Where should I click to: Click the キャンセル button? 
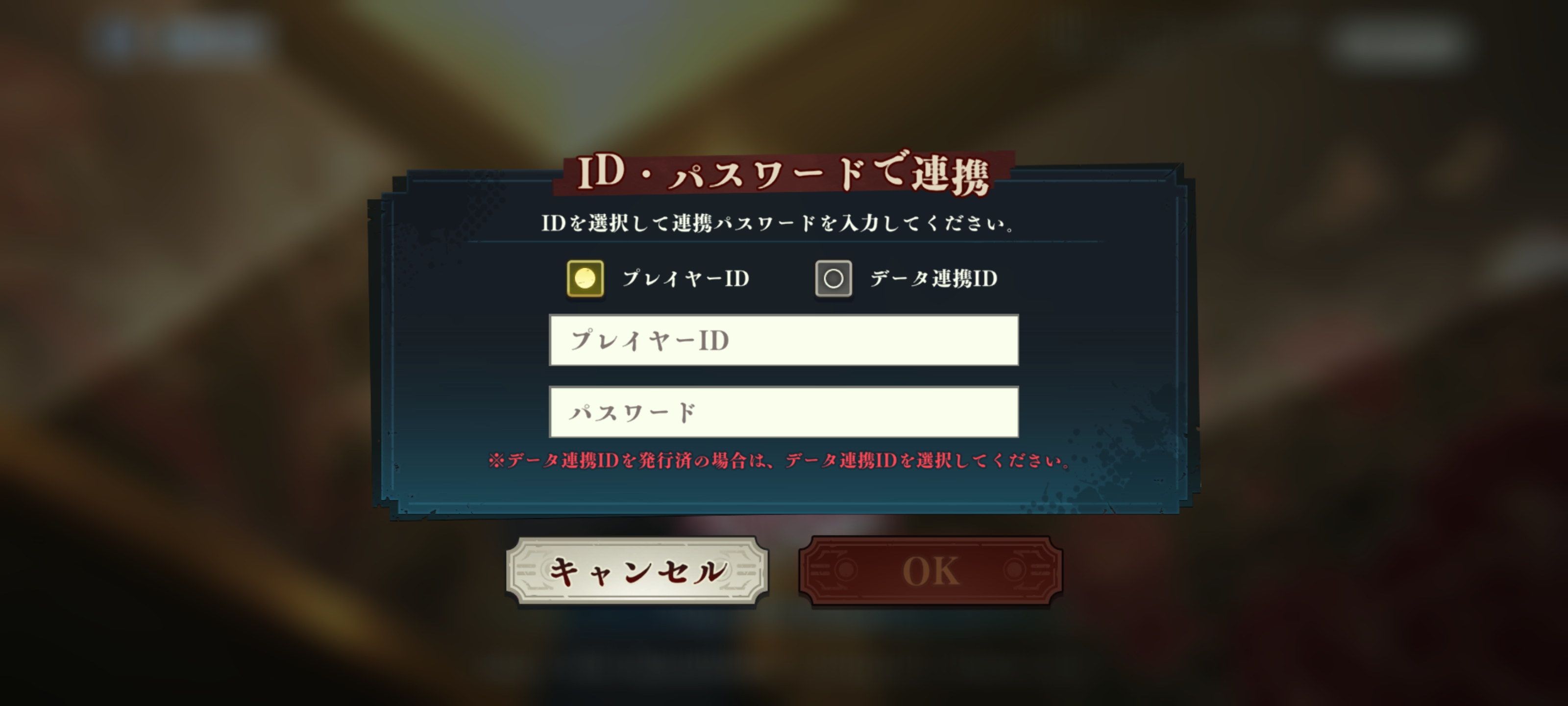point(637,571)
